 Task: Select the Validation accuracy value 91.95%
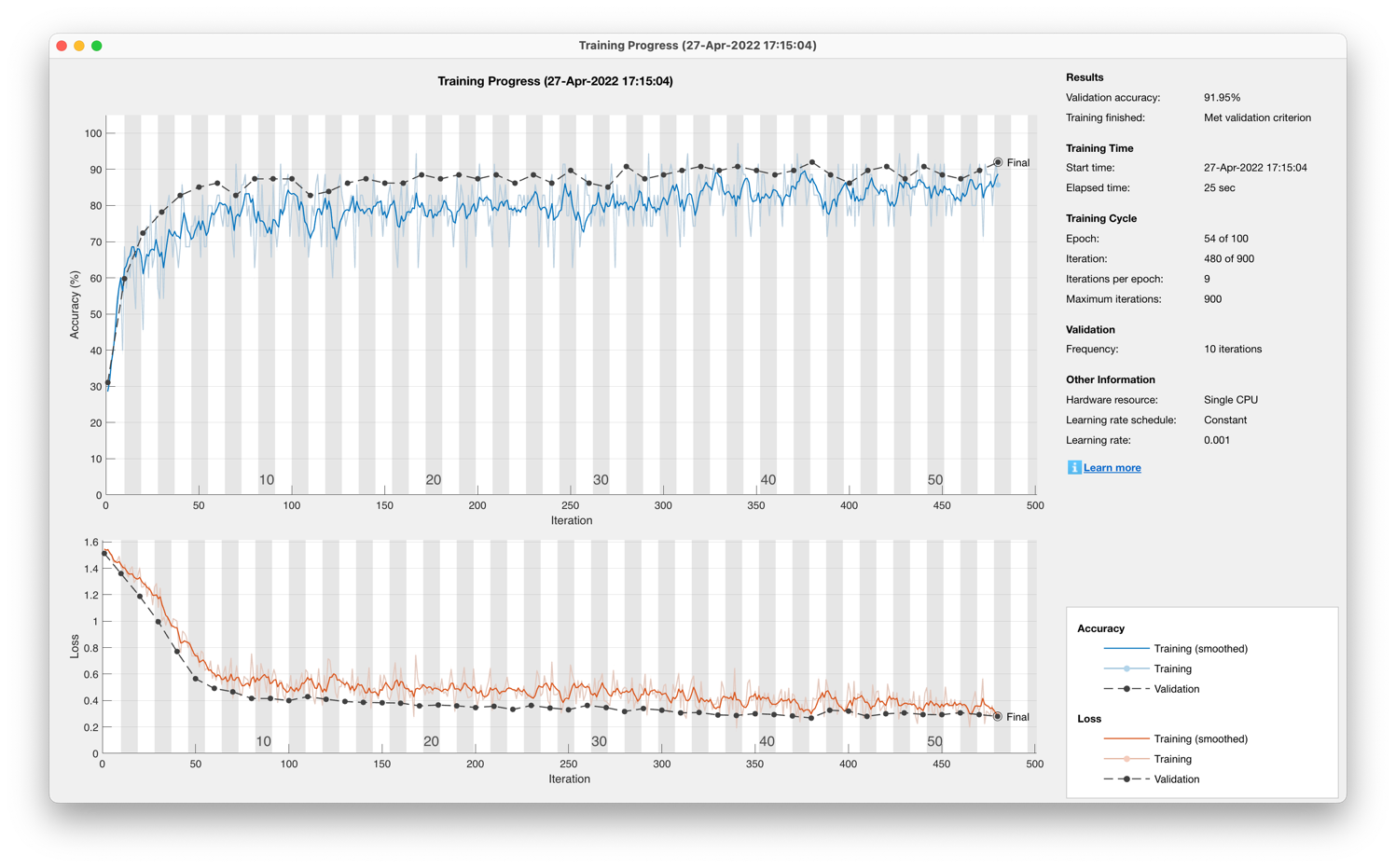point(1222,98)
